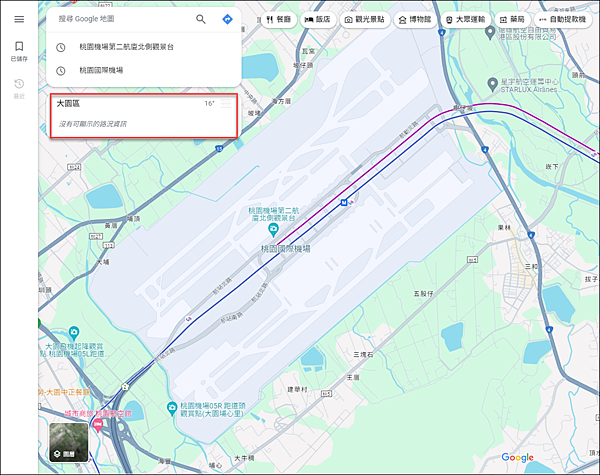Image resolution: width=600 pixels, height=475 pixels.
Task: Click the 五股仔 place label
Action: (x=424, y=294)
